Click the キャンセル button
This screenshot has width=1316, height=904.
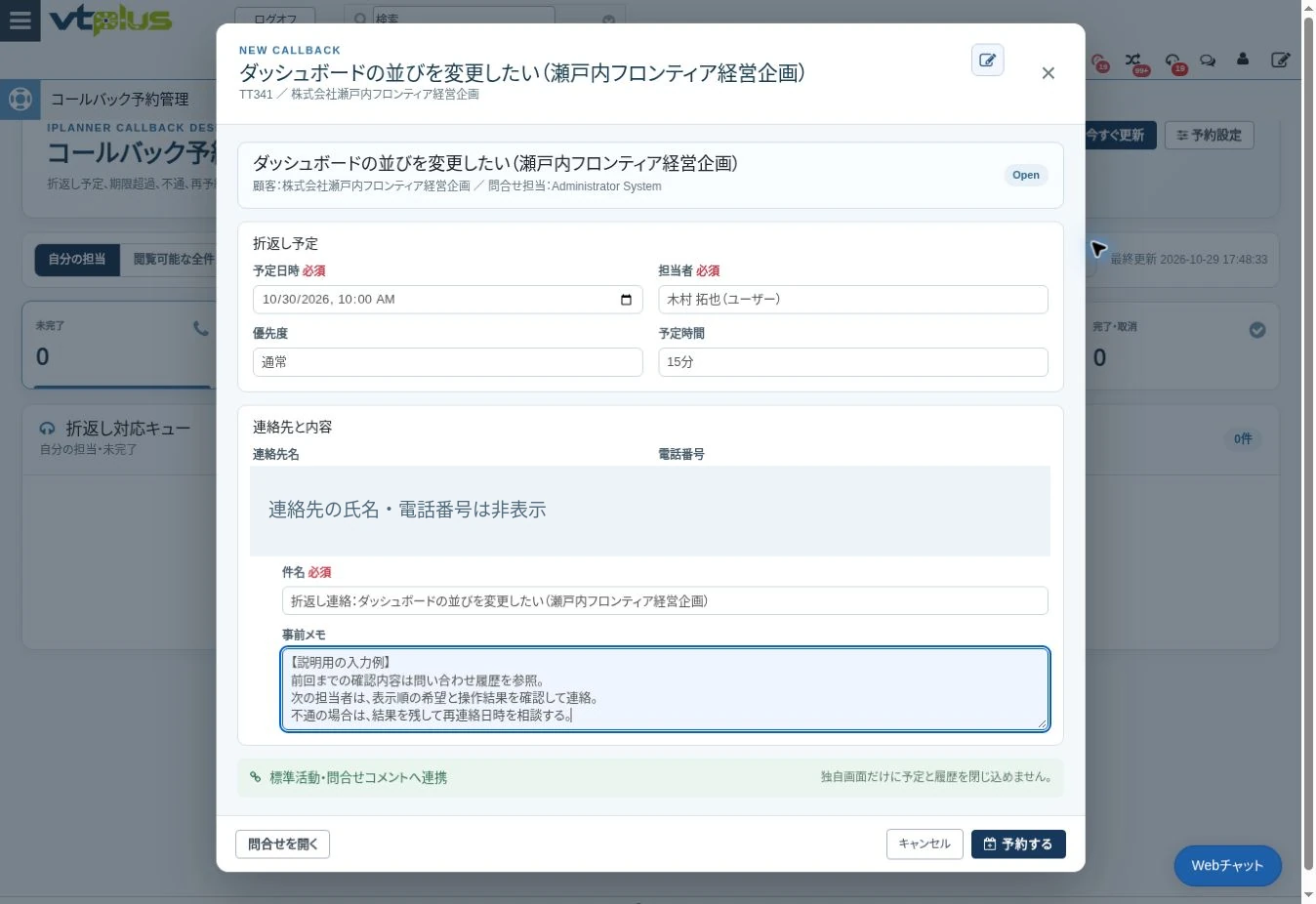pyautogui.click(x=925, y=844)
